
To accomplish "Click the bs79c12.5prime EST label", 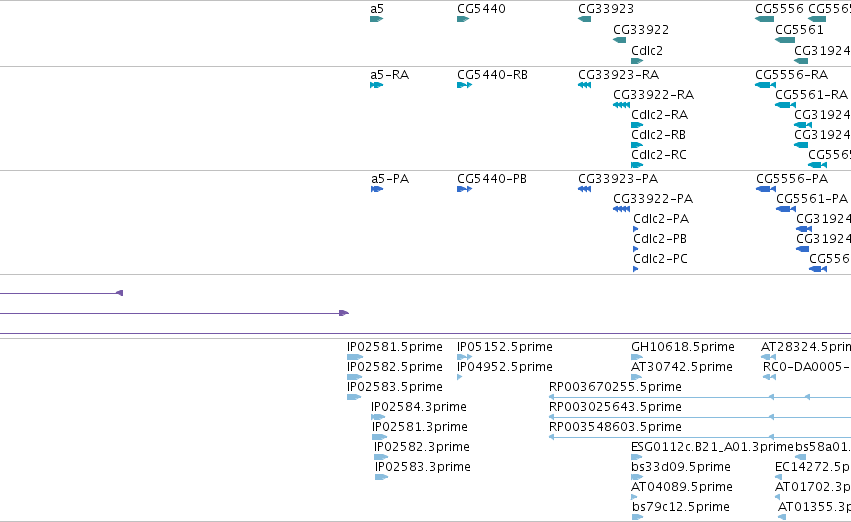I will click(681, 508).
